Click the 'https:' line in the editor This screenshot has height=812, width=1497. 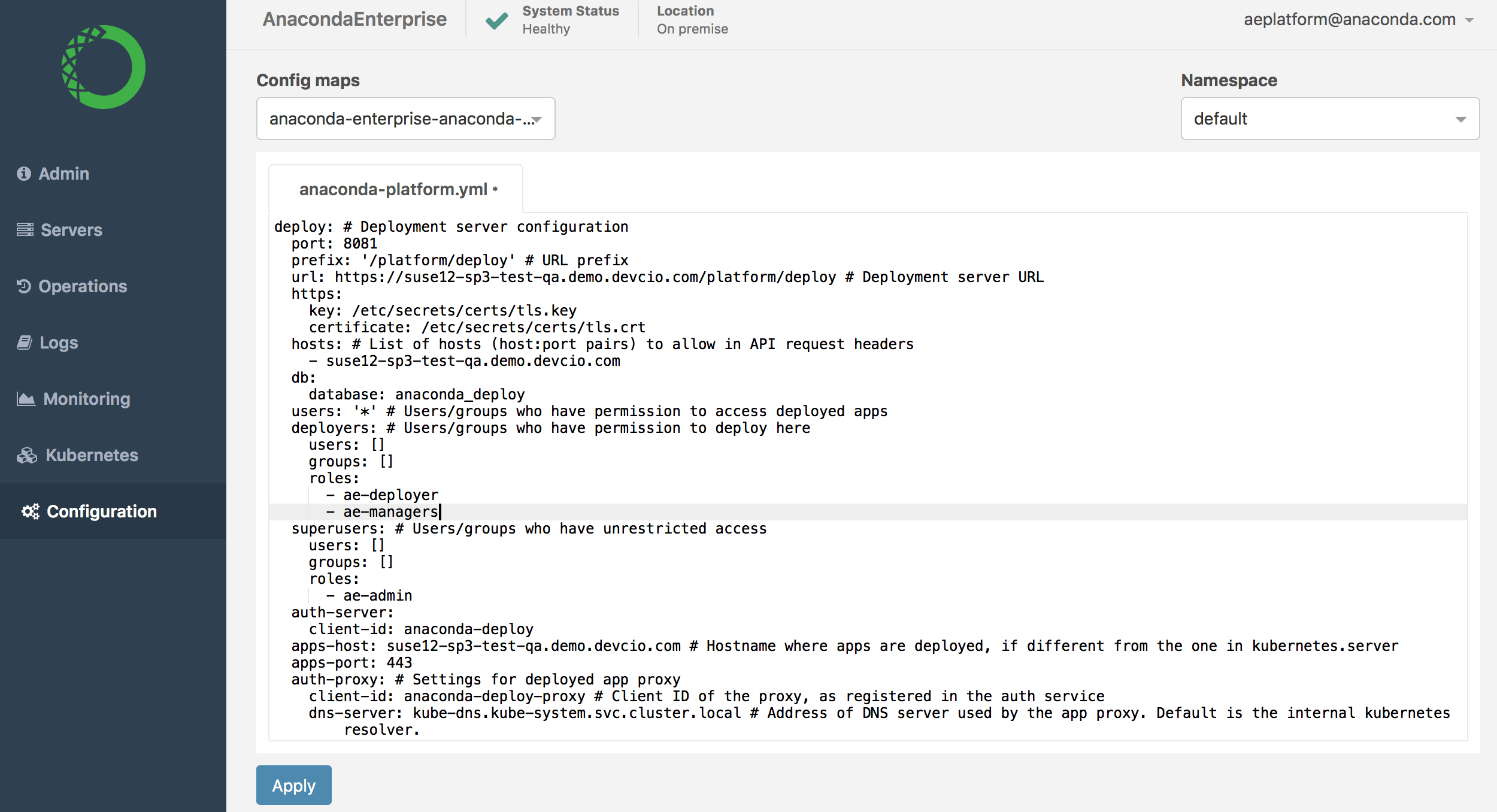[x=317, y=294]
